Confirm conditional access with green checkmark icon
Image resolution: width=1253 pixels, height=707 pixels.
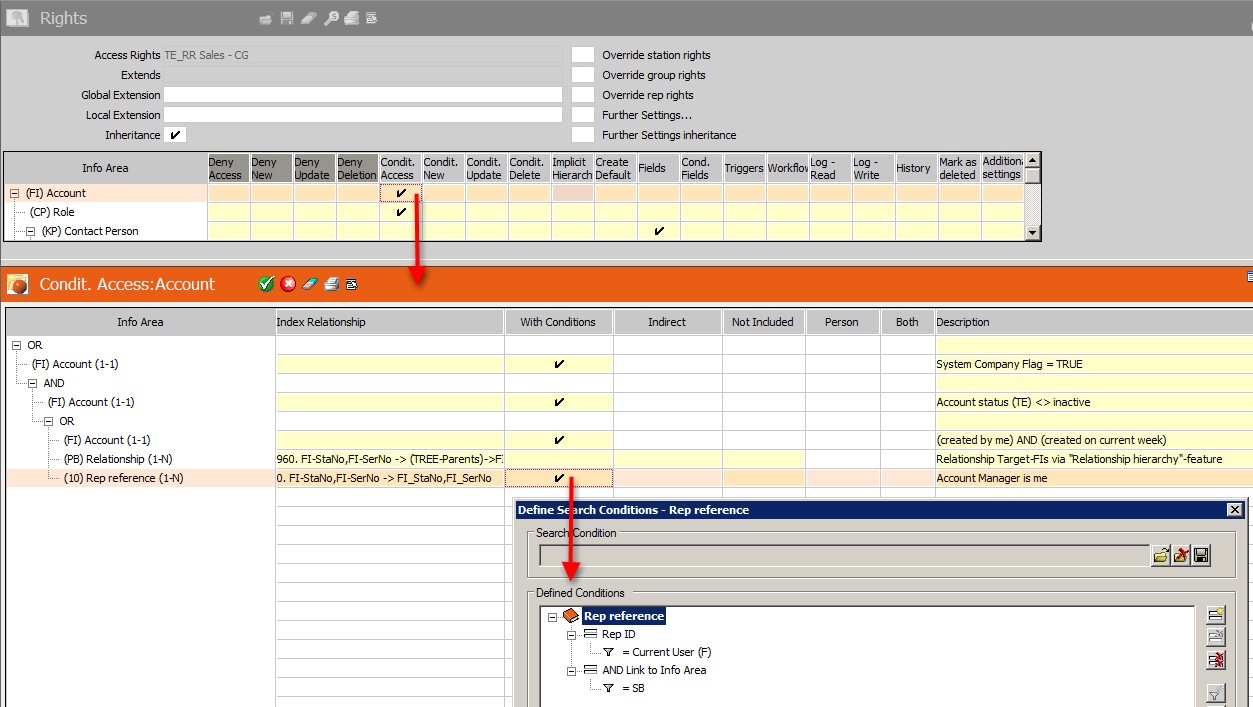[x=266, y=284]
